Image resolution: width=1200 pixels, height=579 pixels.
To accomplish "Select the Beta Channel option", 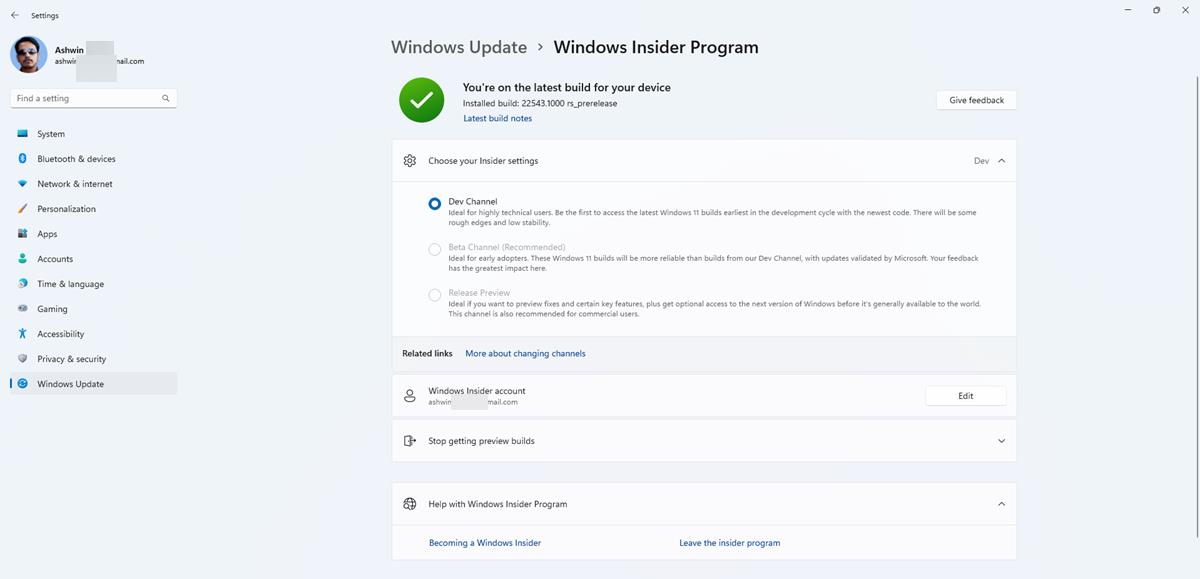I will point(435,249).
